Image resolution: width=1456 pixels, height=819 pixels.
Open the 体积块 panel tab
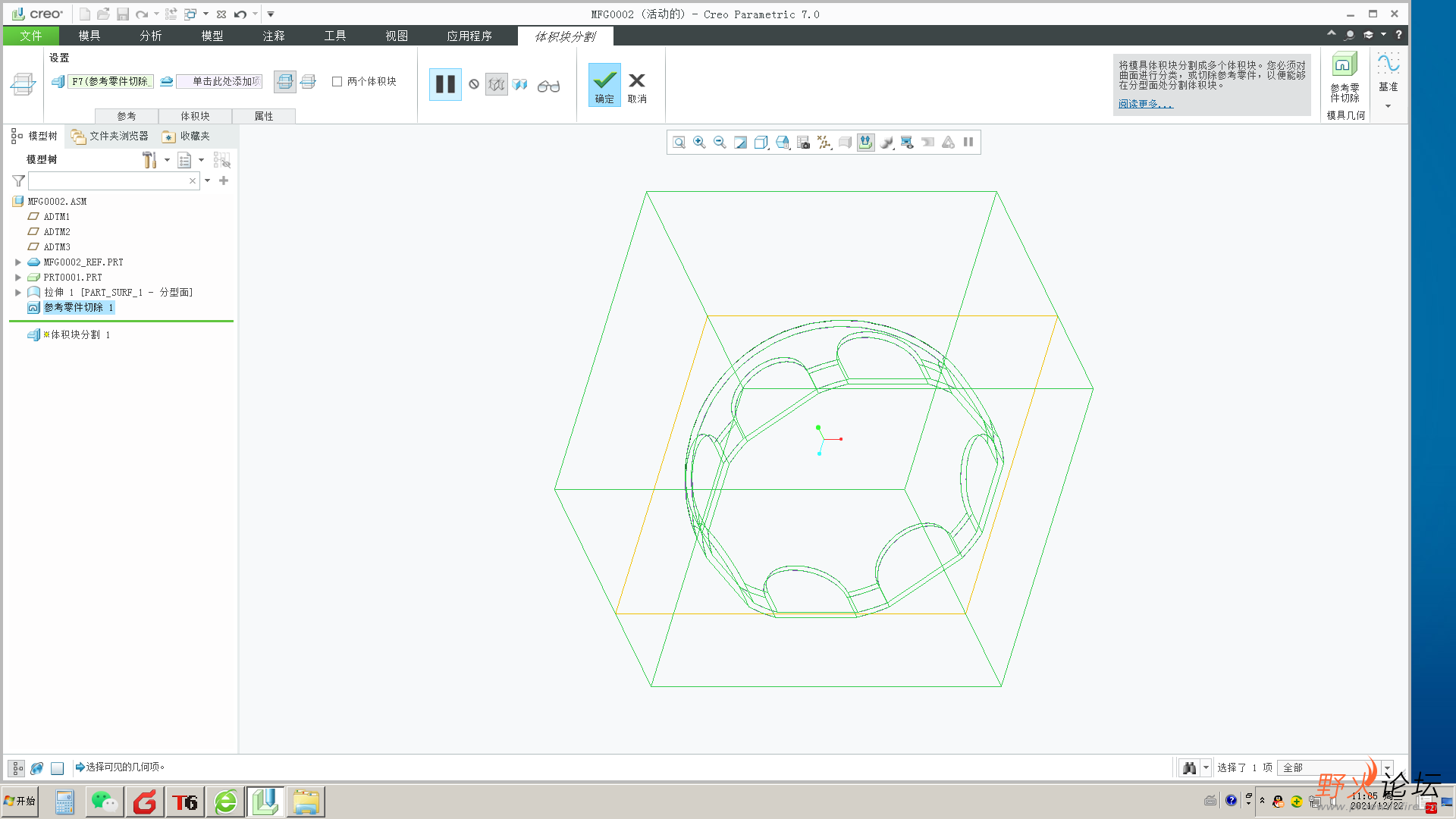click(x=195, y=116)
